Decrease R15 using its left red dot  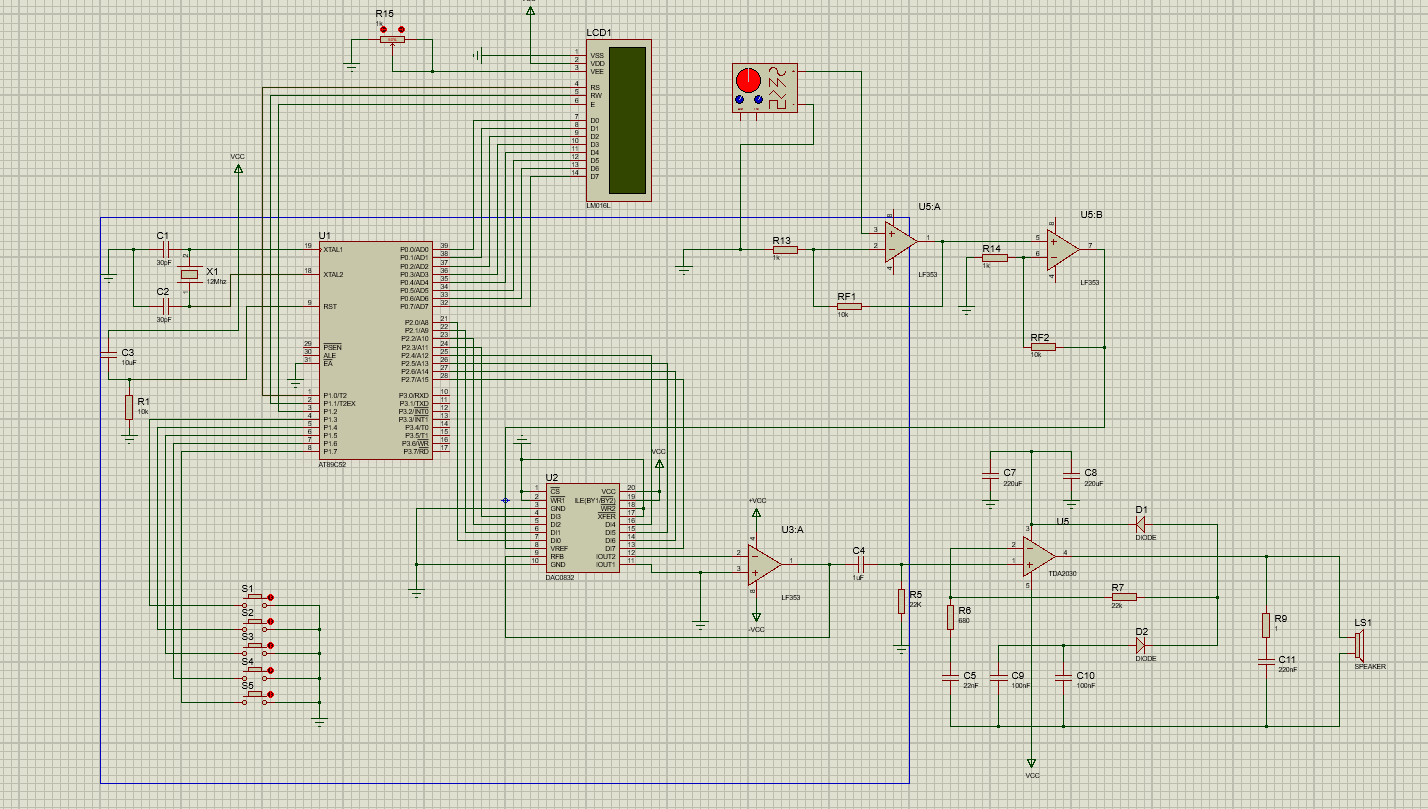click(x=384, y=30)
